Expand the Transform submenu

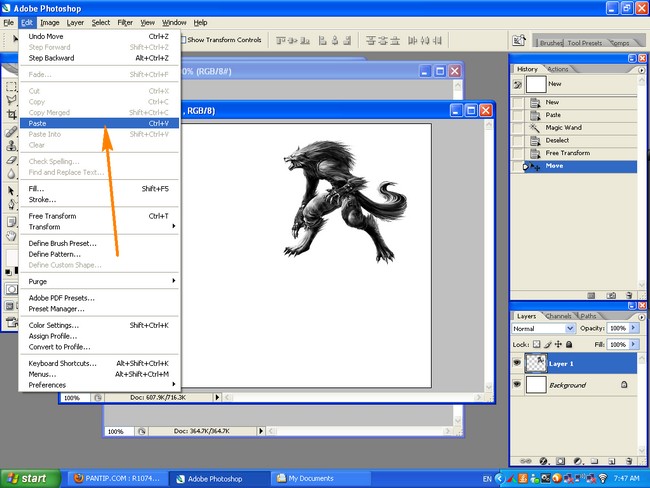[x=99, y=227]
